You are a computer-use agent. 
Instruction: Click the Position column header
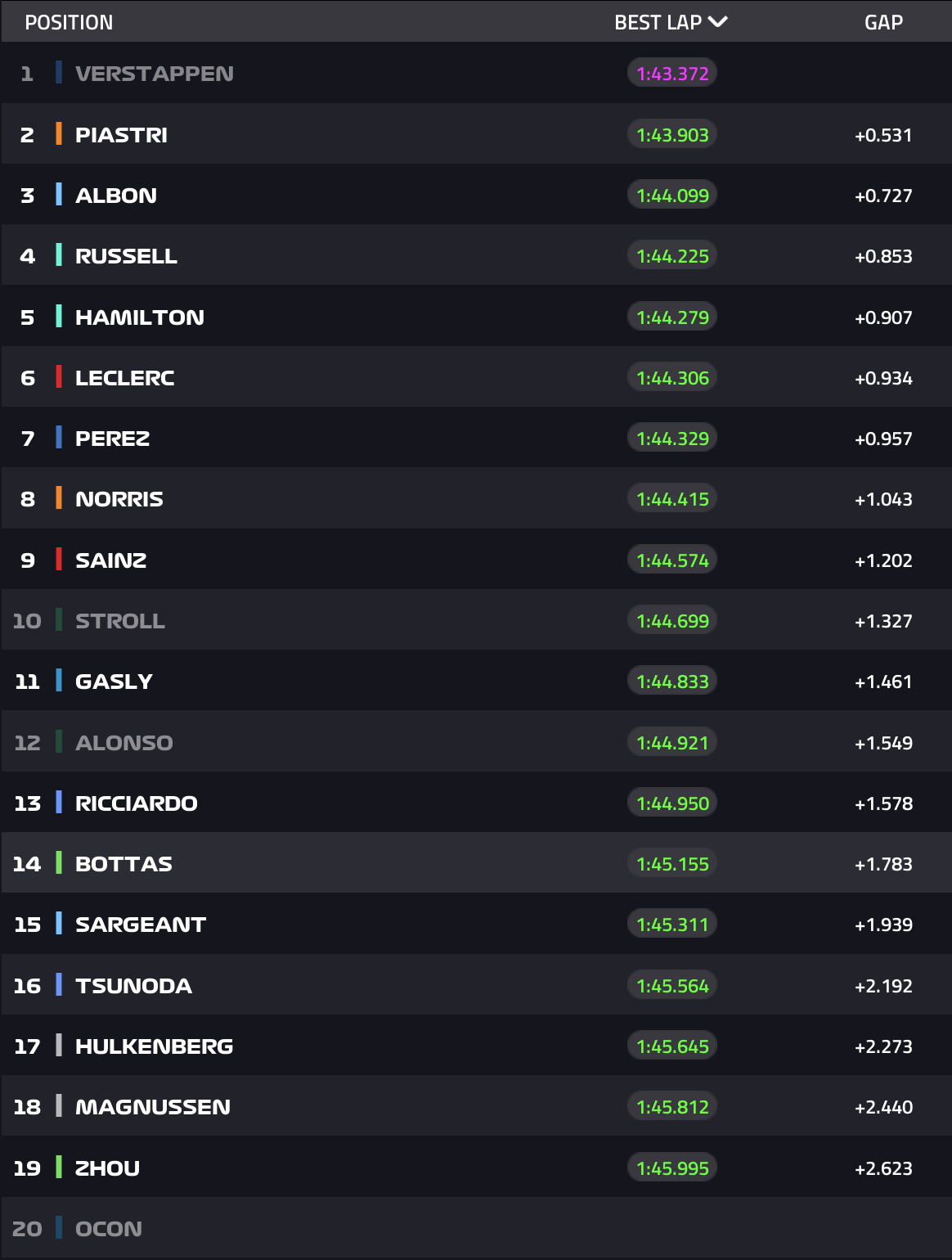click(x=69, y=22)
